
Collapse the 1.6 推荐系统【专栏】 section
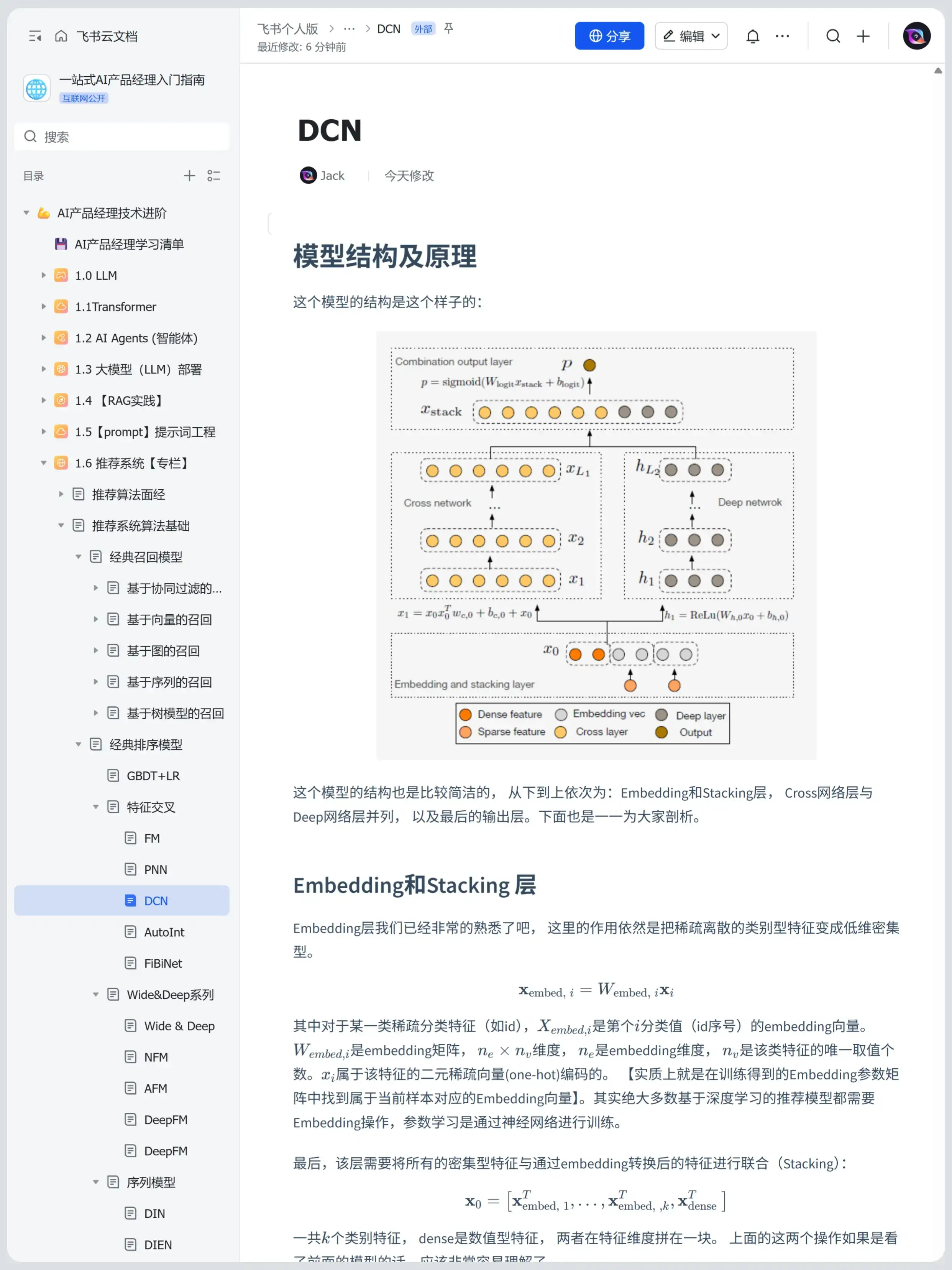pos(44,463)
